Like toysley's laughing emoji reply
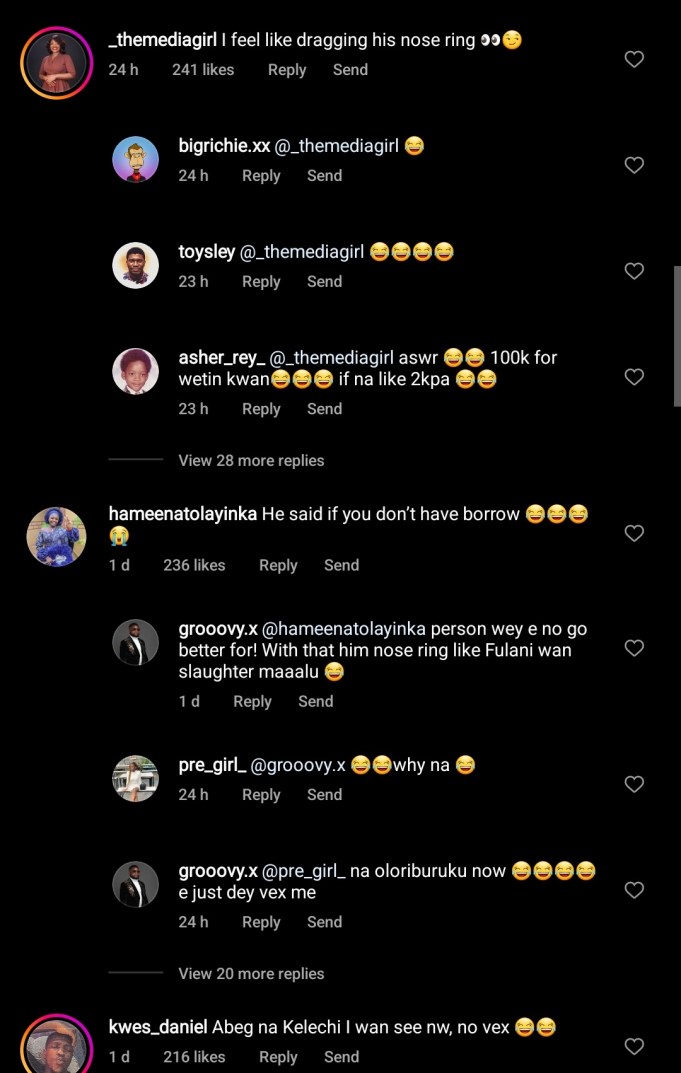 coord(634,271)
